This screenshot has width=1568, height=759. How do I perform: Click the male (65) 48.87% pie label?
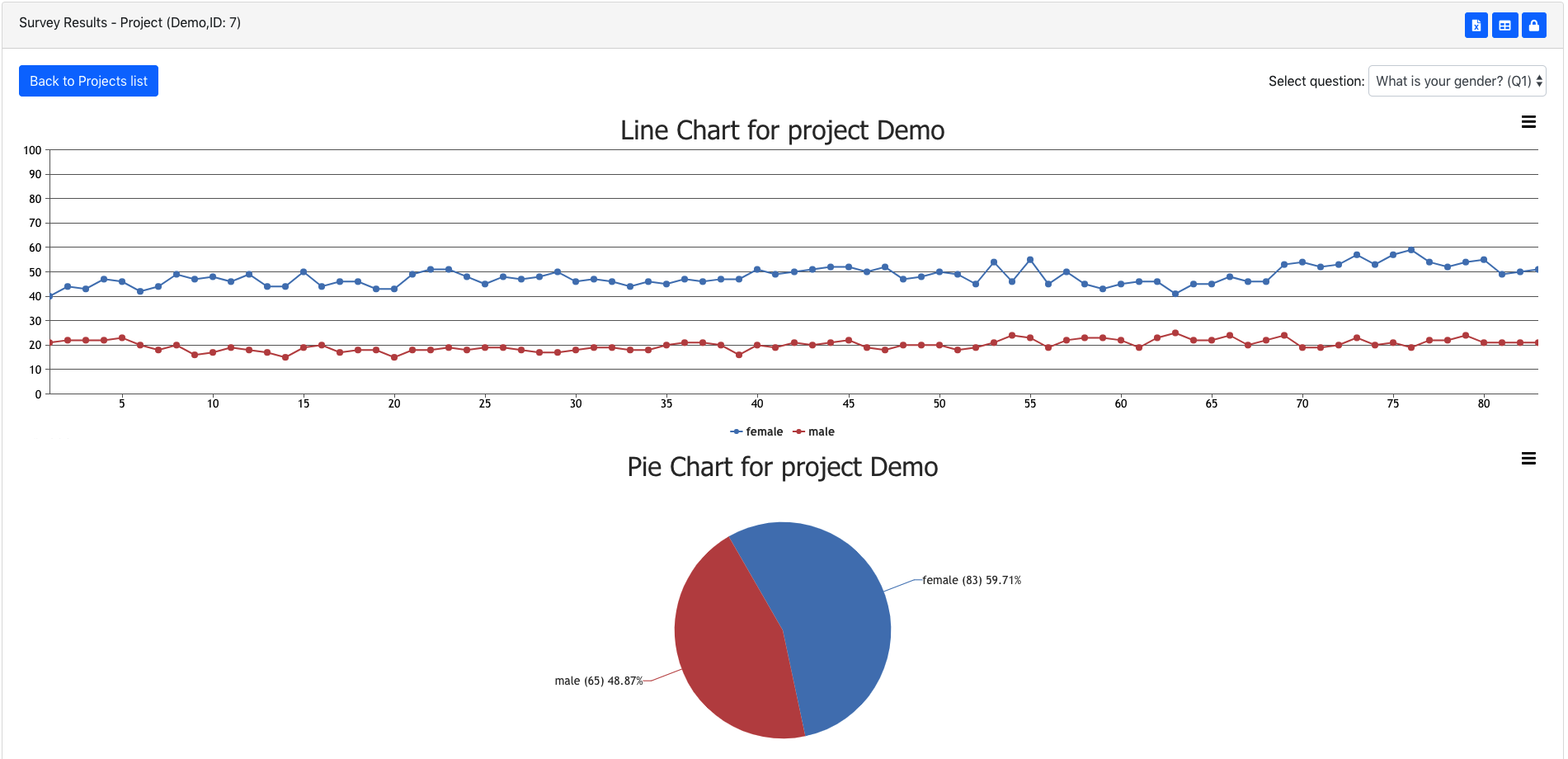tap(598, 681)
